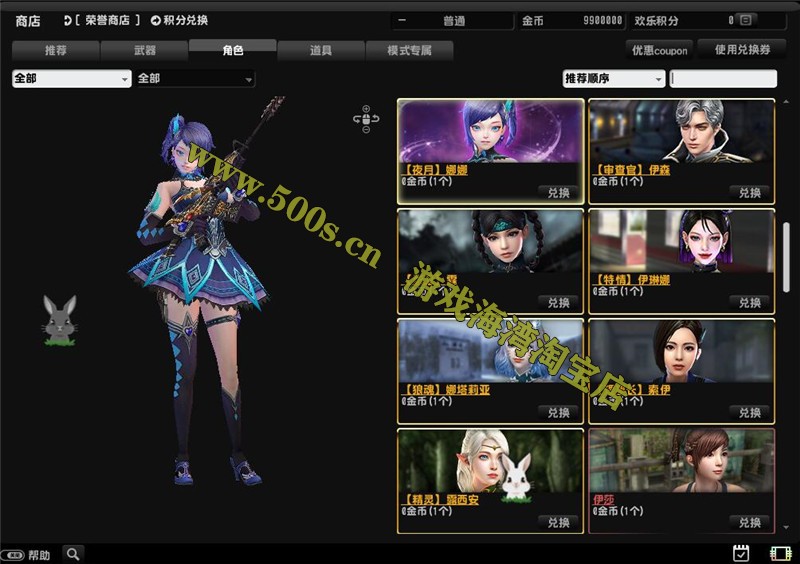The width and height of the screenshot is (800, 564).
Task: Click the 使用兑换券 button
Action: 742,48
